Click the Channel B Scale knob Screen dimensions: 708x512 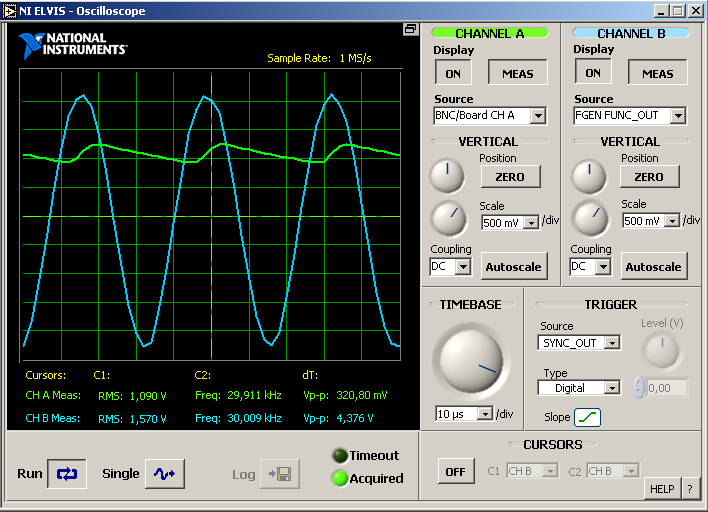[590, 218]
